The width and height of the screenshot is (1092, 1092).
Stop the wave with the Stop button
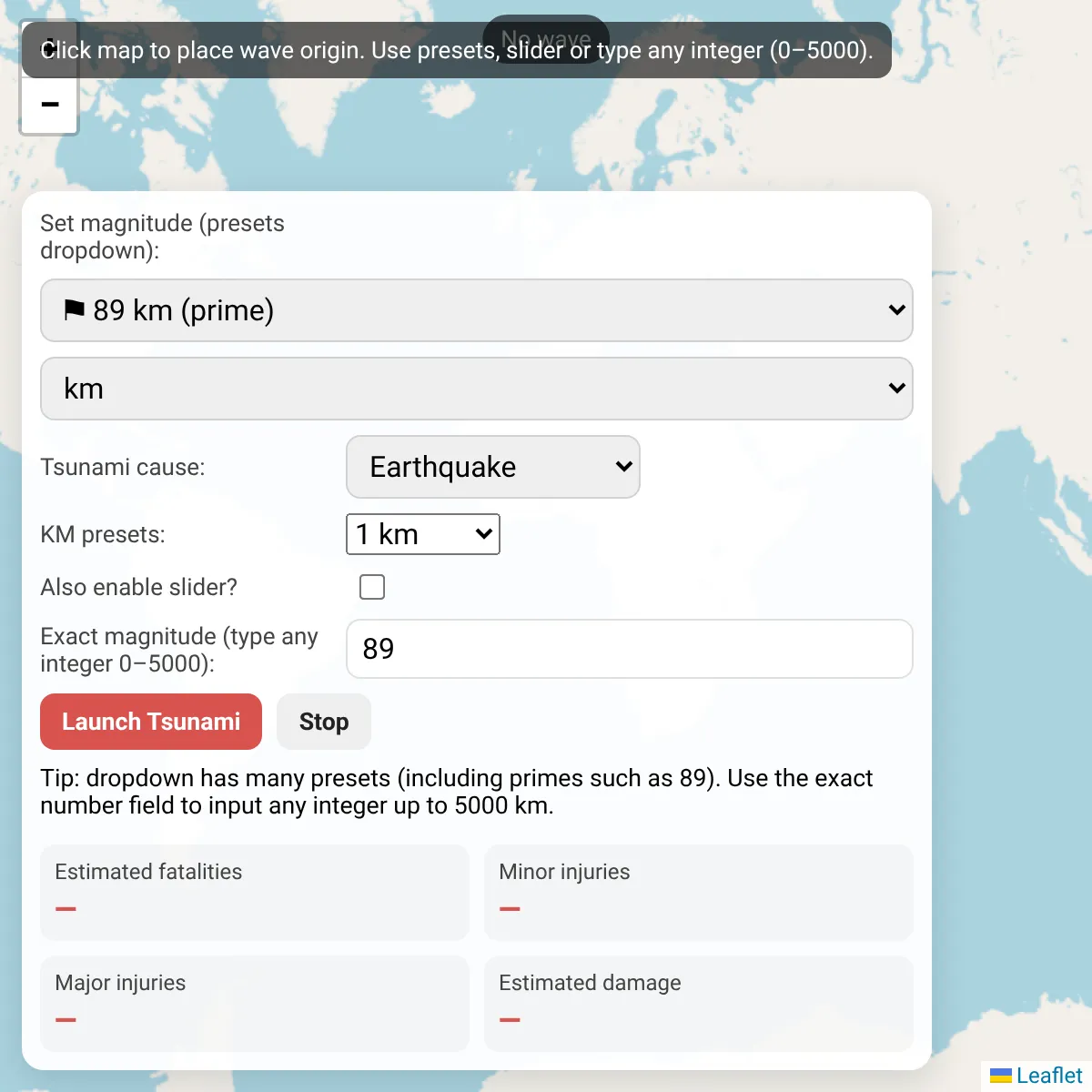[x=324, y=722]
